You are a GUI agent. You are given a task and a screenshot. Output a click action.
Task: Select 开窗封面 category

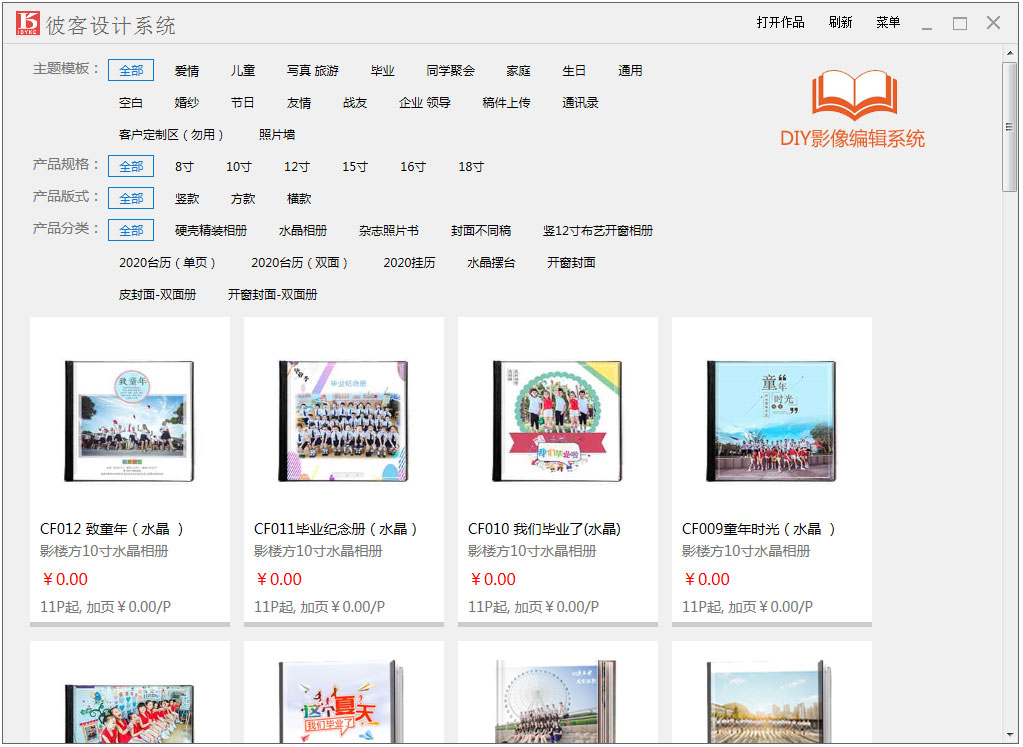[x=572, y=262]
